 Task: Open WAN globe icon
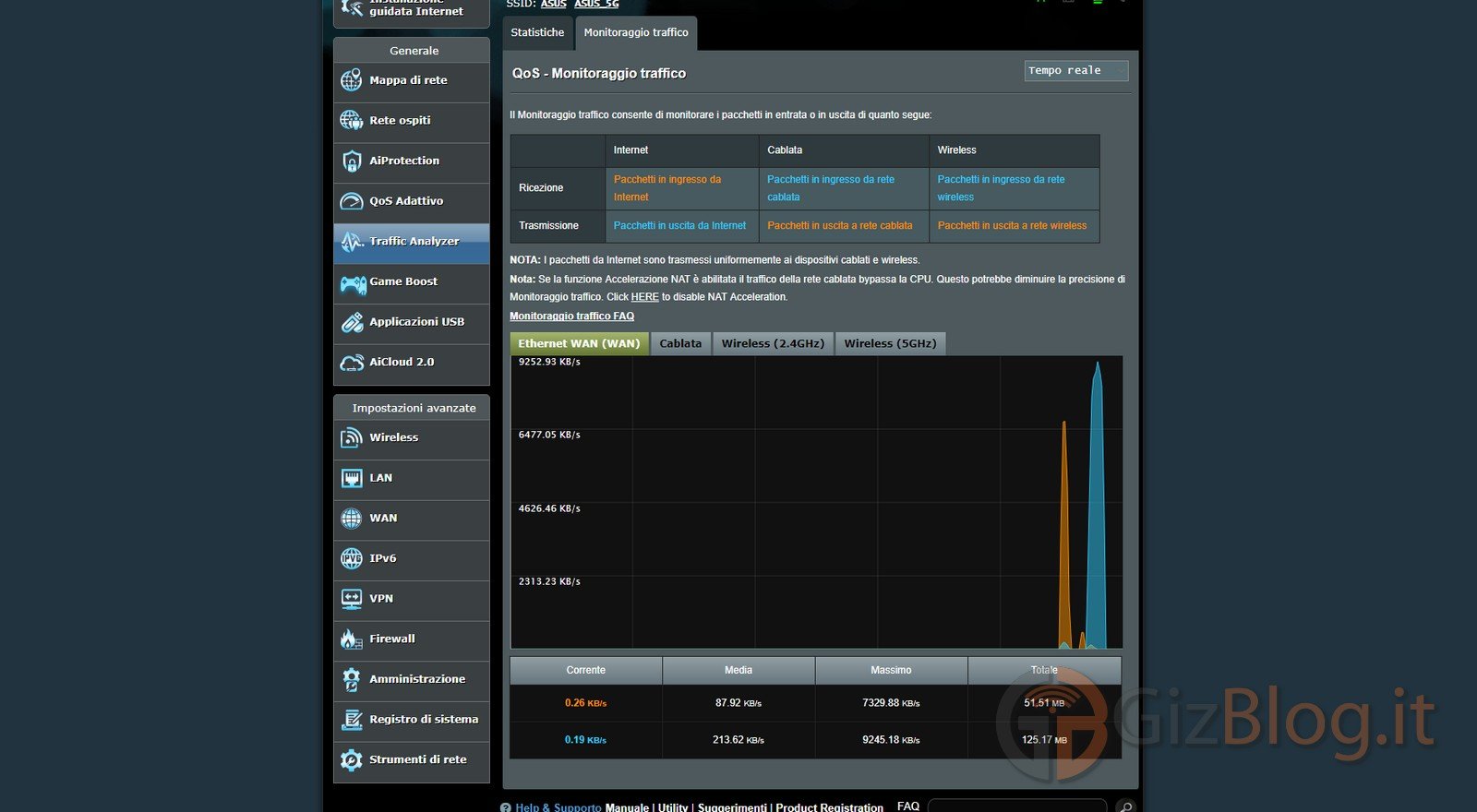(352, 519)
